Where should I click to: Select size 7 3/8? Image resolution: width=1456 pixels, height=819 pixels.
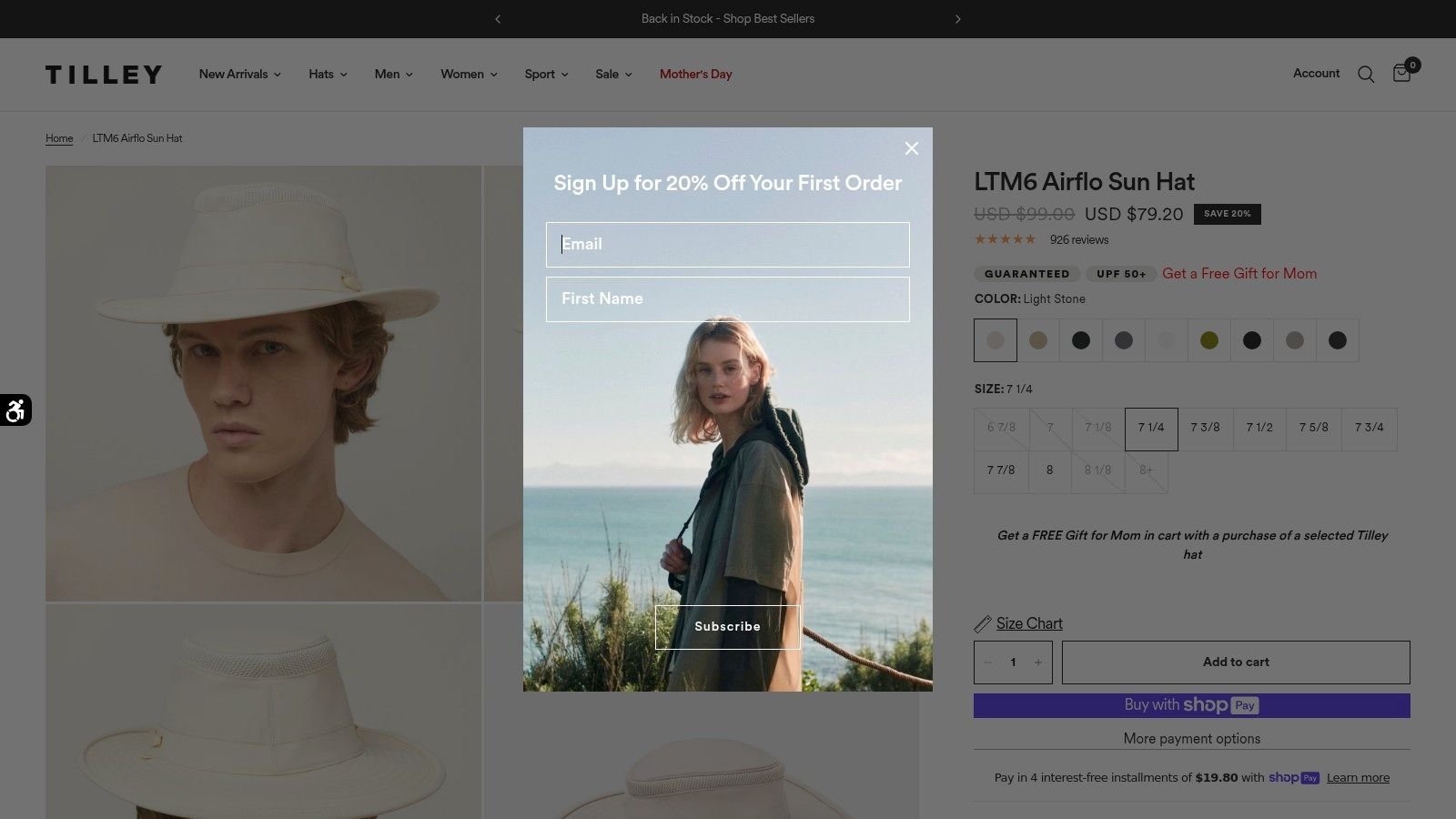[1205, 429]
